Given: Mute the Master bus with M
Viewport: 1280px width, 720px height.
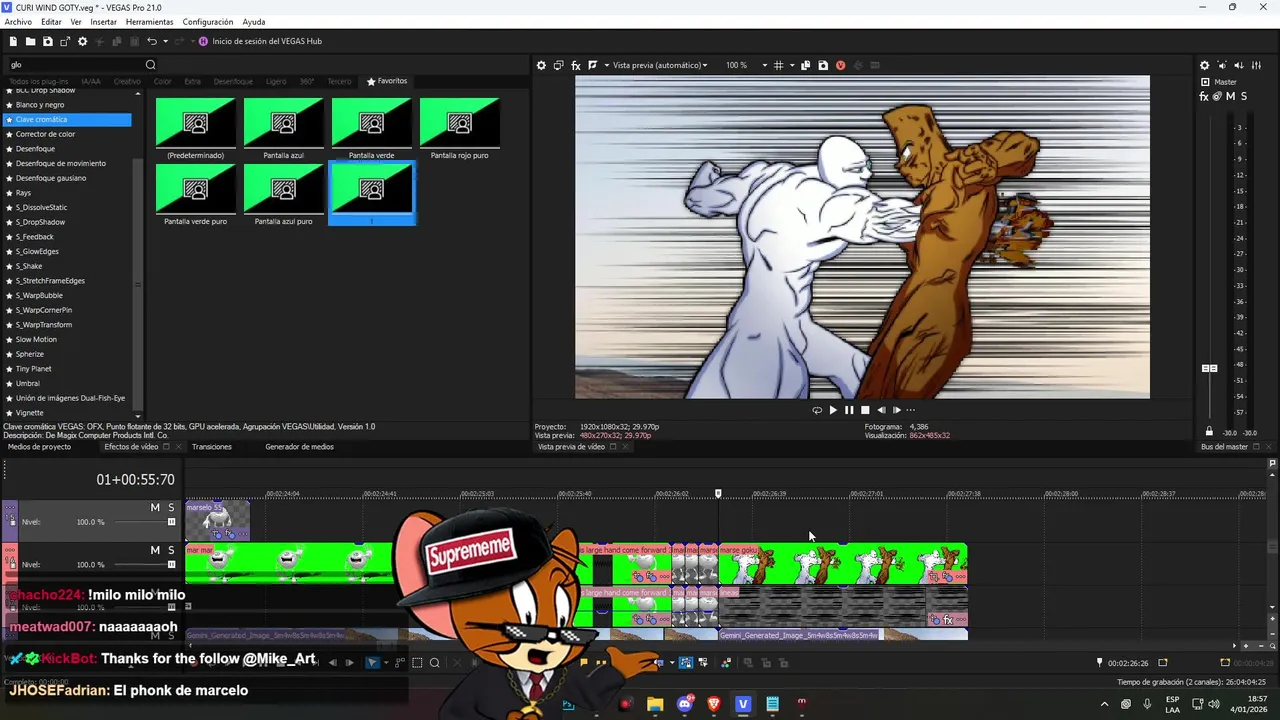Looking at the screenshot, I should [x=1230, y=96].
